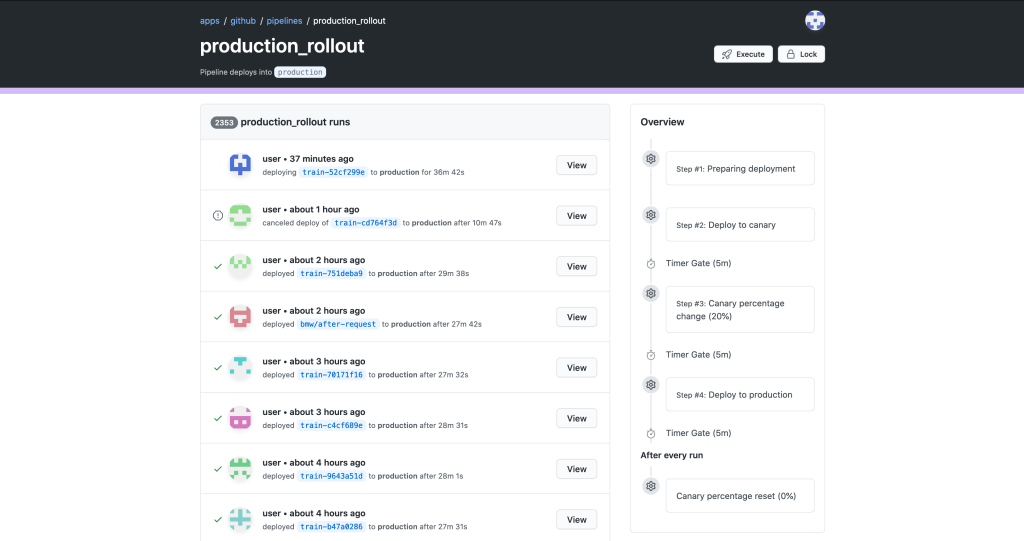The height and width of the screenshot is (541, 1024).
Task: Select Step #4: Deploy to production card
Action: click(739, 395)
